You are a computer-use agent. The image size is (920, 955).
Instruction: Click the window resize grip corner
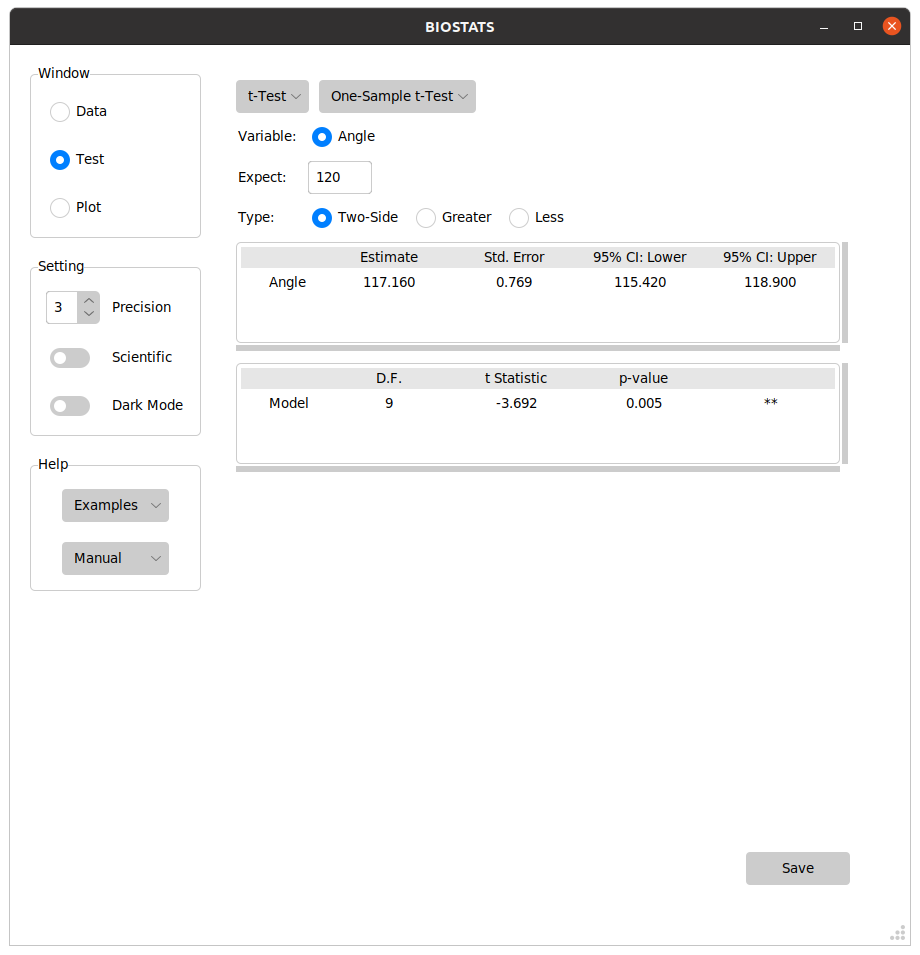coord(897,933)
